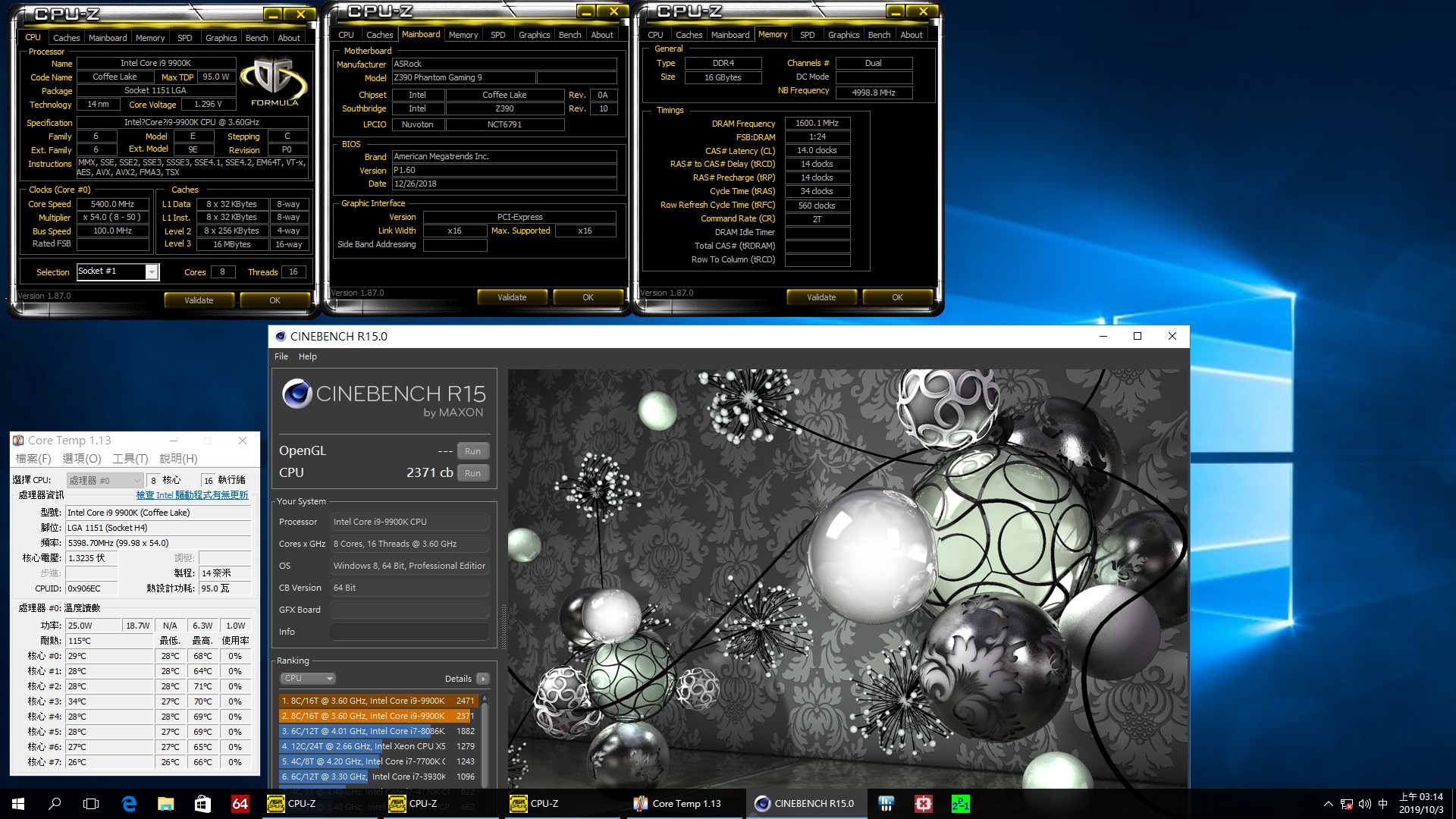The height and width of the screenshot is (819, 1456).
Task: Switch to Caches tab in first CPU-Z
Action: [66, 38]
